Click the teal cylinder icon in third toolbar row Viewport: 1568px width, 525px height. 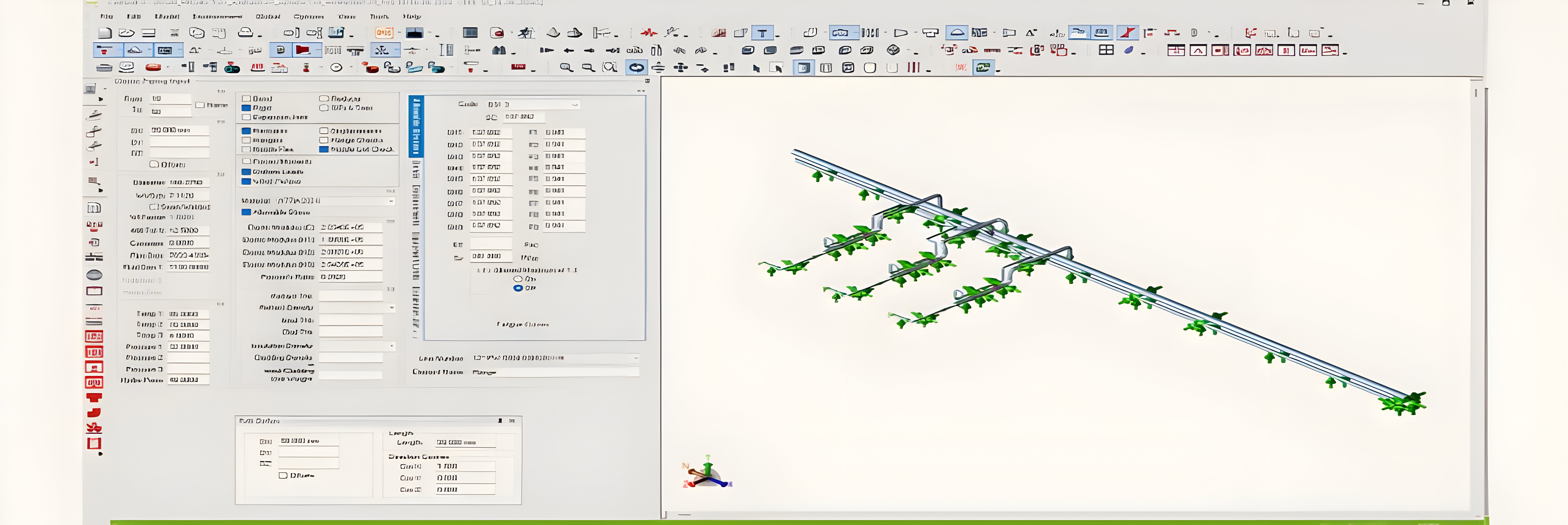click(232, 68)
